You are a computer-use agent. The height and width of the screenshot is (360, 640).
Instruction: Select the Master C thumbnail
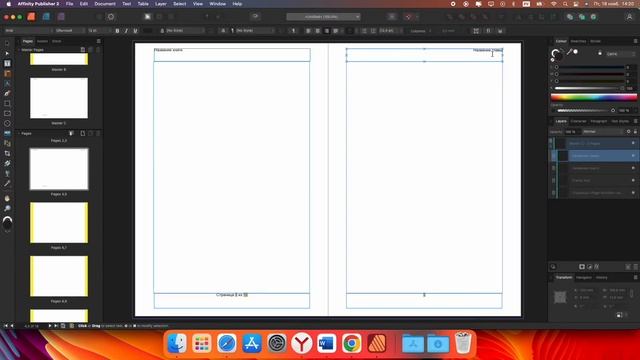point(59,98)
